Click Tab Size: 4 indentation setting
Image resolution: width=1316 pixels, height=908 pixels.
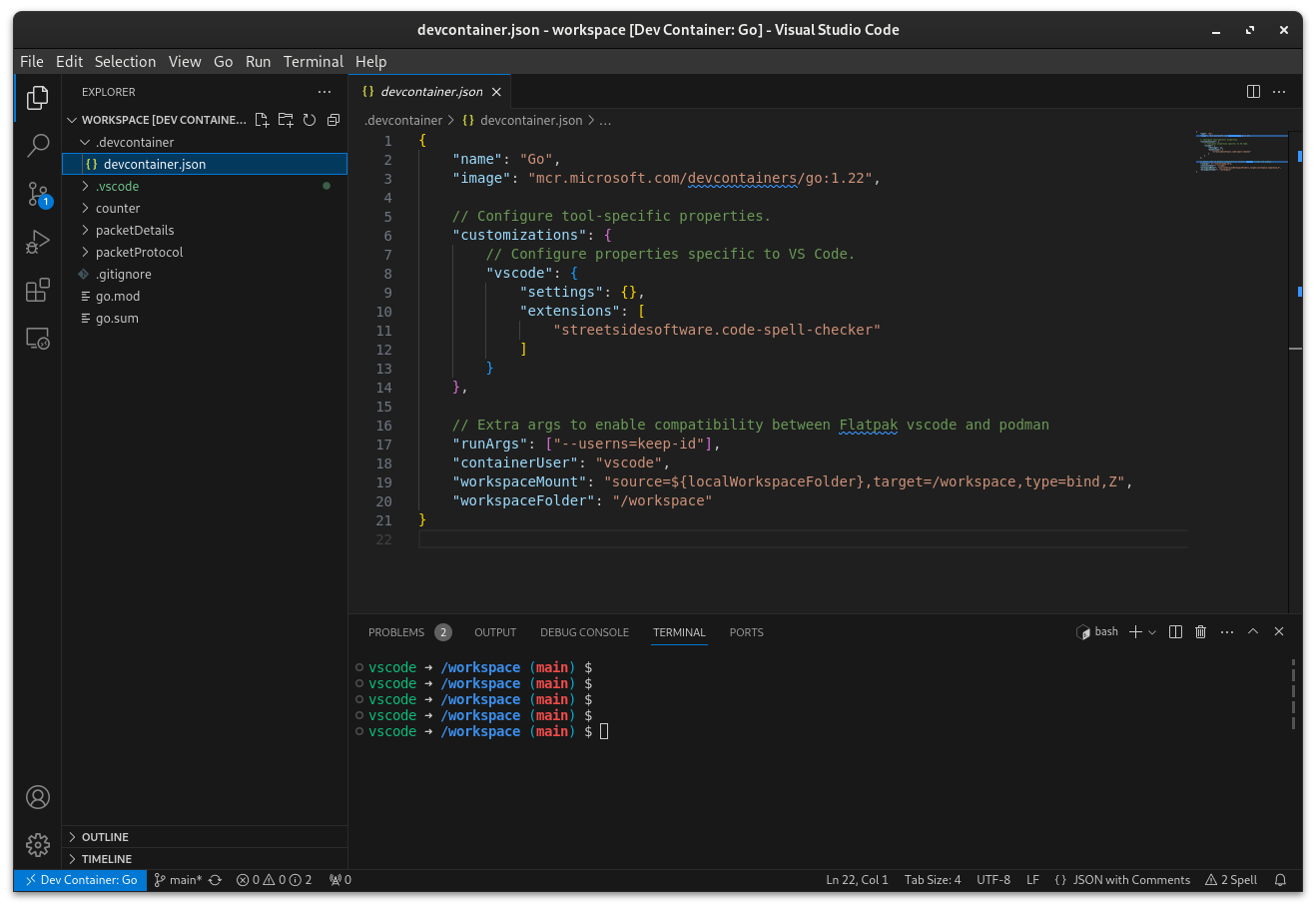coord(933,880)
